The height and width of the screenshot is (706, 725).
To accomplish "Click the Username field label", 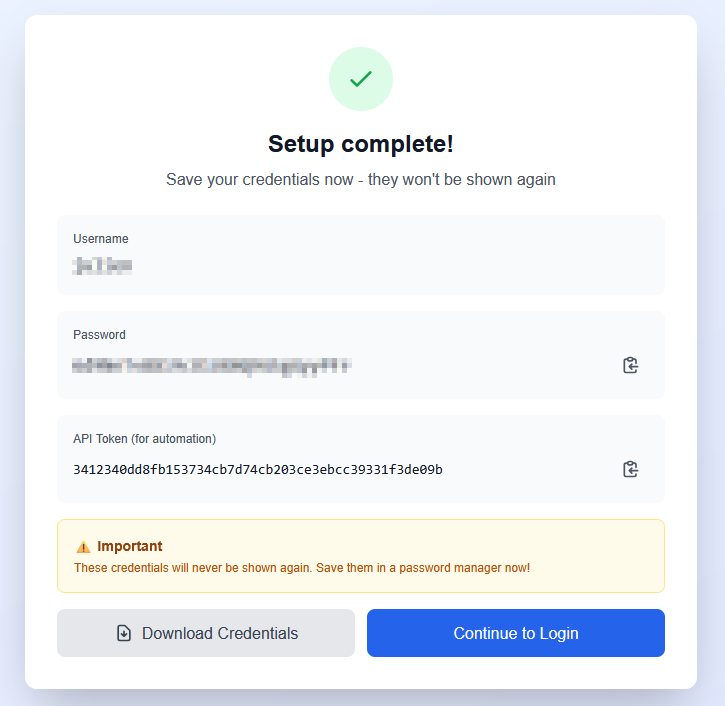I will [x=100, y=239].
